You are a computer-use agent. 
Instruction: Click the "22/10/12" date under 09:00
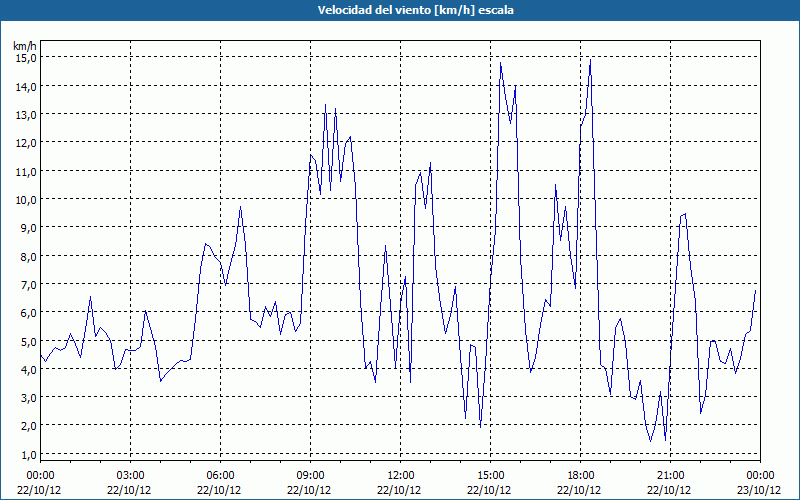[x=309, y=490]
